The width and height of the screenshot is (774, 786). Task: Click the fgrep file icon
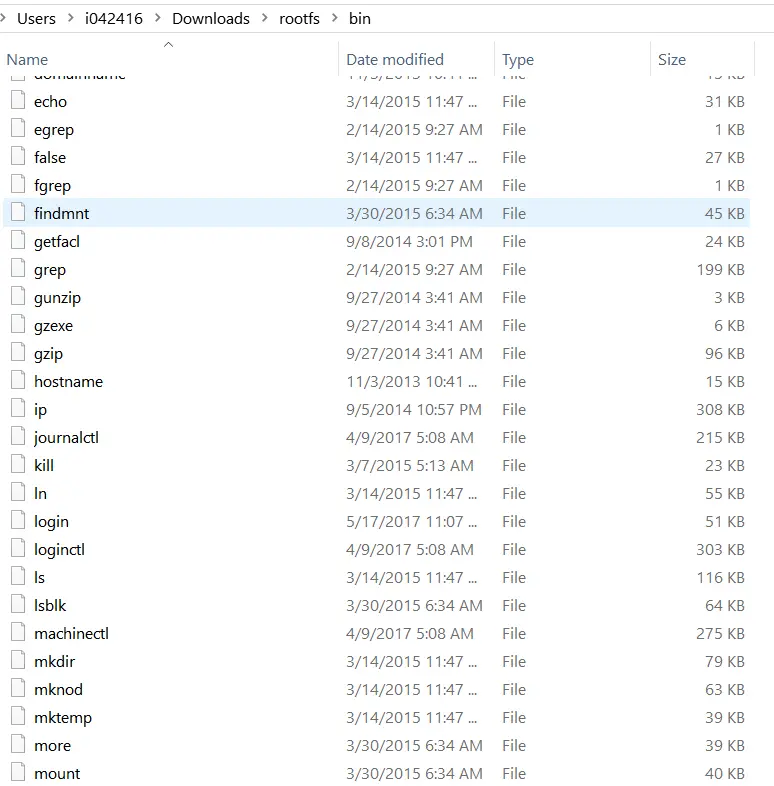[18, 184]
